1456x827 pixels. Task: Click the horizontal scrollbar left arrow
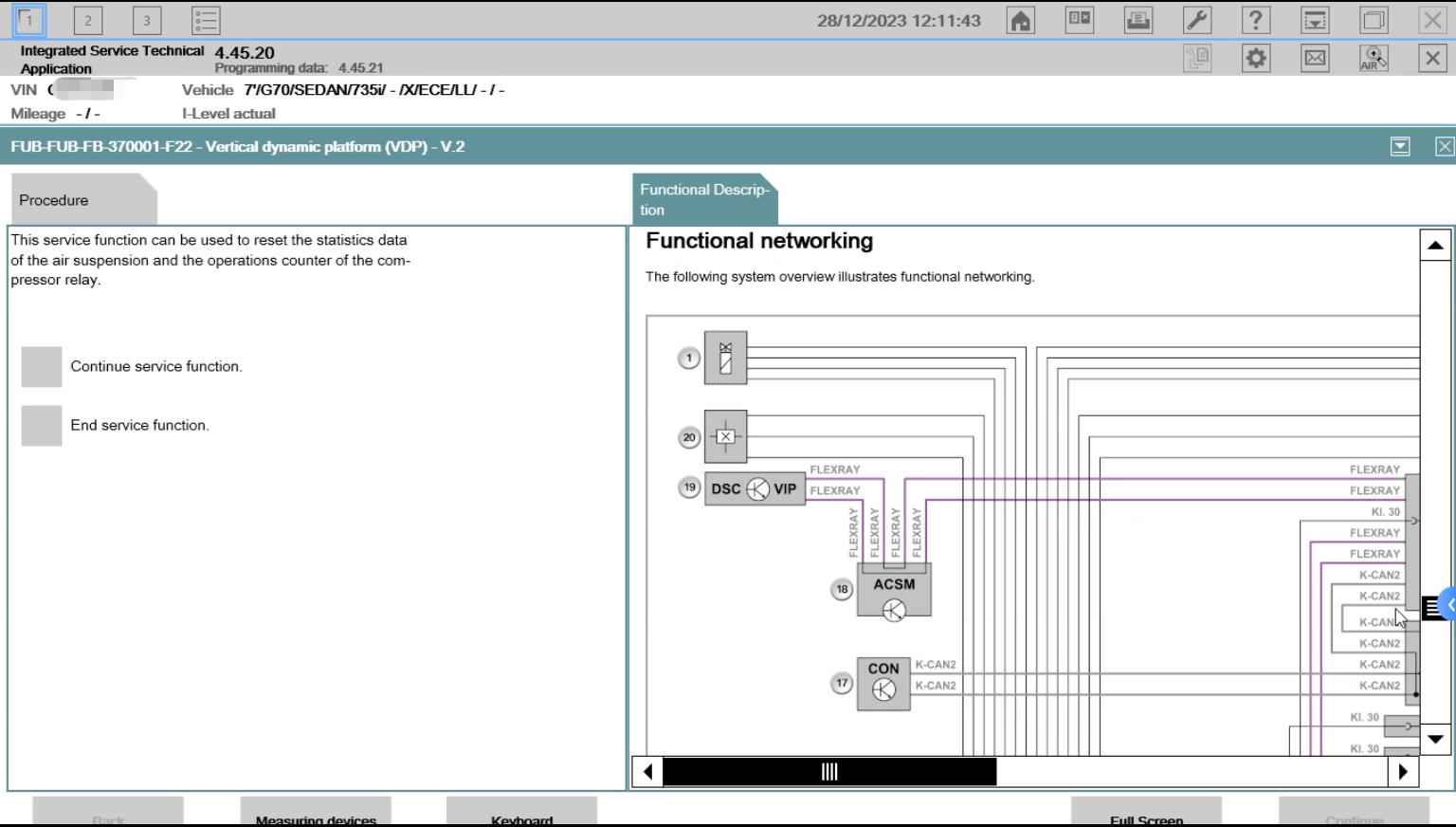pyautogui.click(x=647, y=772)
